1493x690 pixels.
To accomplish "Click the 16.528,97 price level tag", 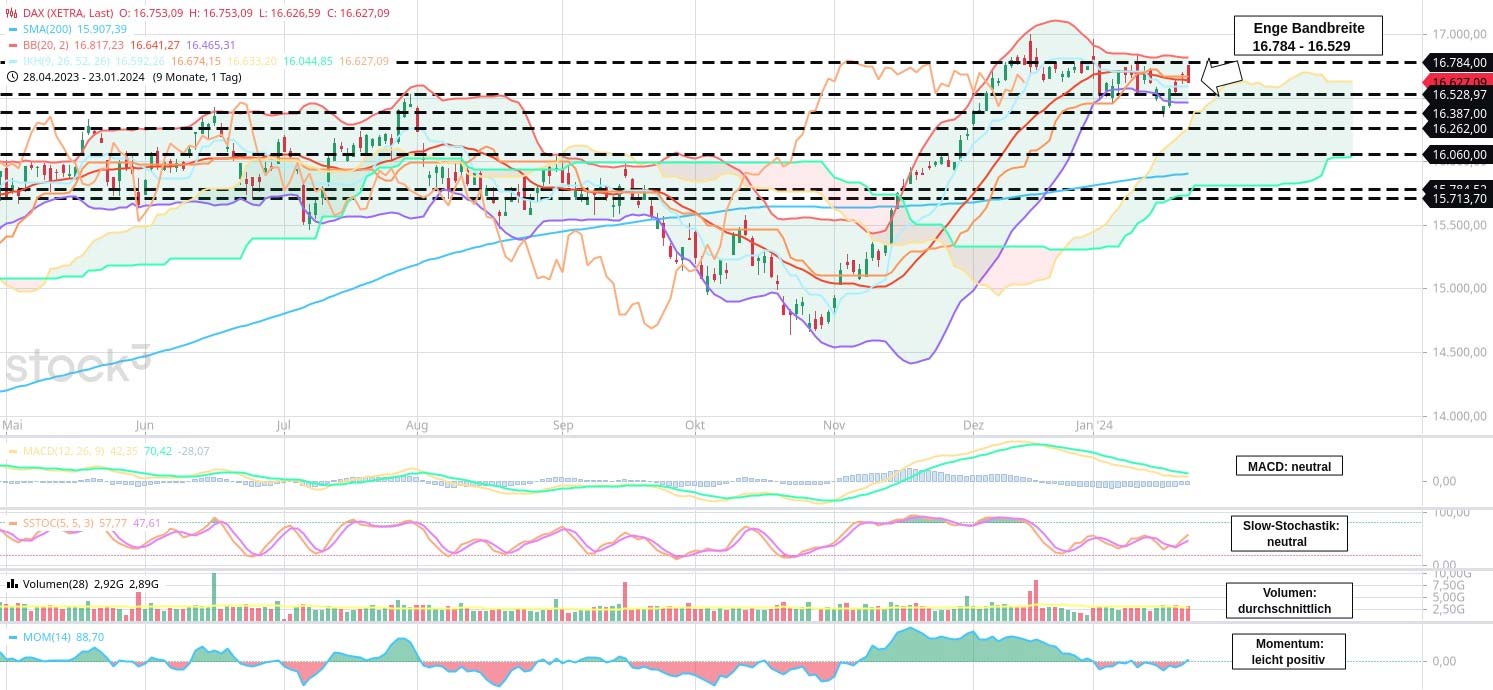I will 1460,94.
